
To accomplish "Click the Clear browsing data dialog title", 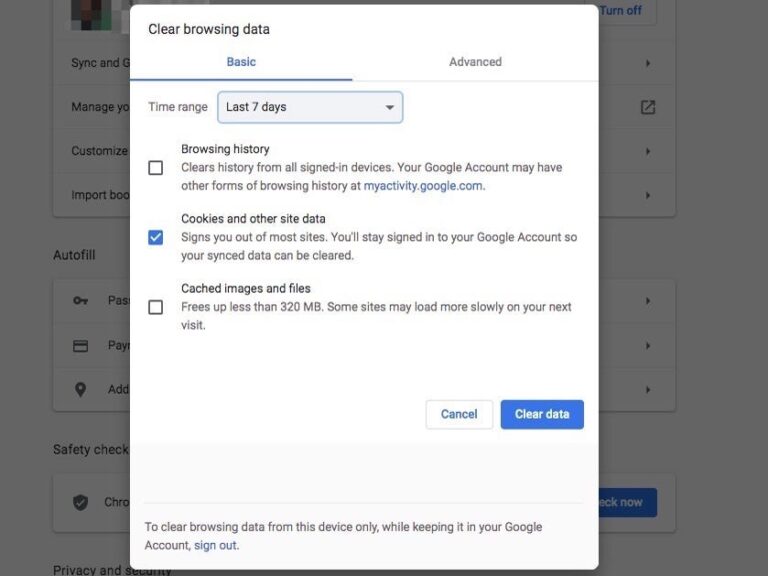I will tap(209, 29).
